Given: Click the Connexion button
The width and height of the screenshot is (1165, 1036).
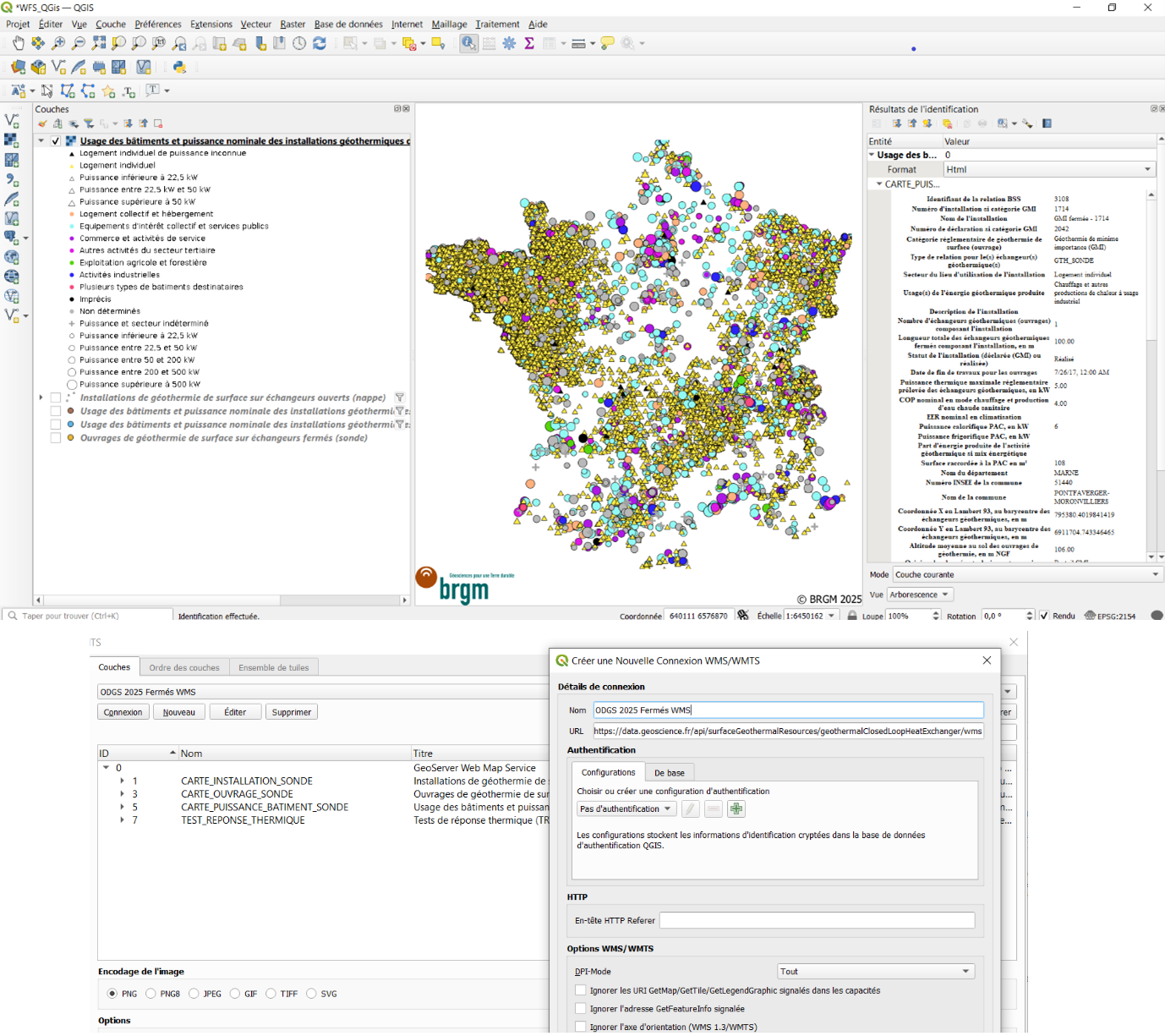Looking at the screenshot, I should (x=123, y=712).
